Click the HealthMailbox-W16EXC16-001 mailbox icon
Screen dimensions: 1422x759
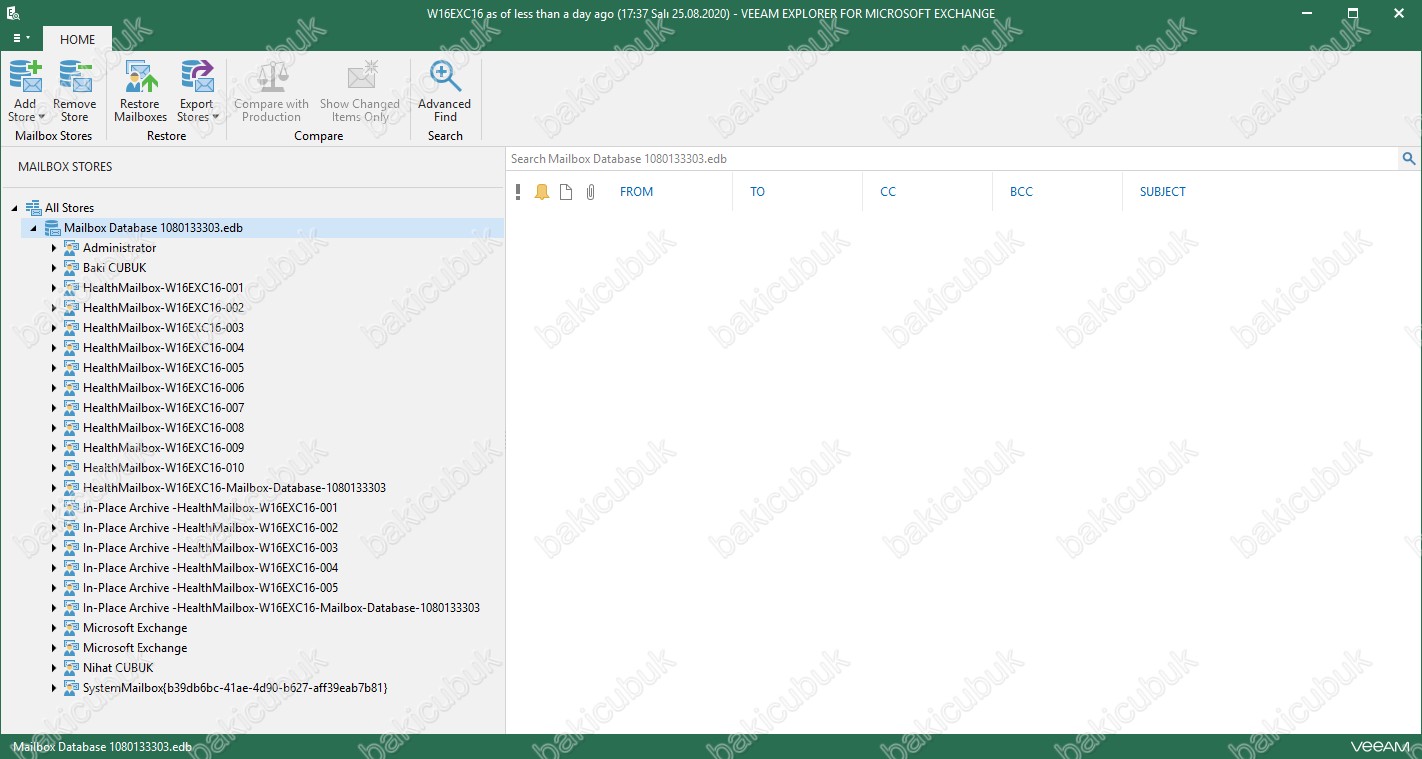tap(71, 288)
